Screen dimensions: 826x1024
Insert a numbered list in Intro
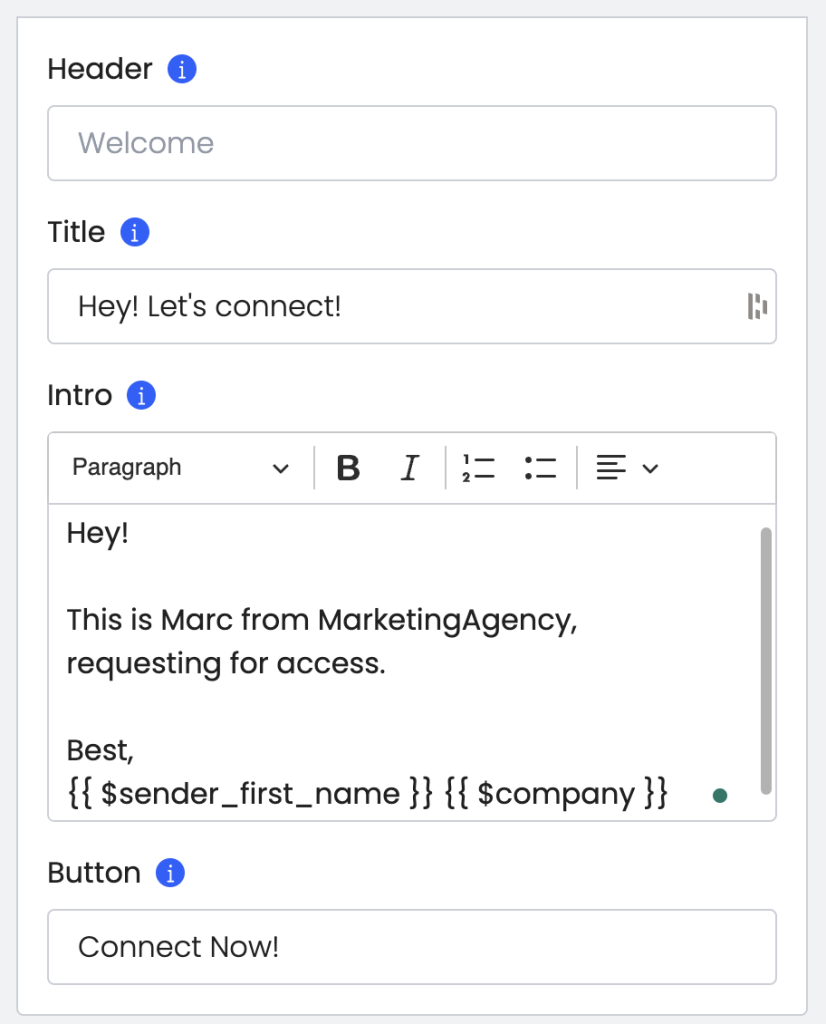tap(479, 468)
